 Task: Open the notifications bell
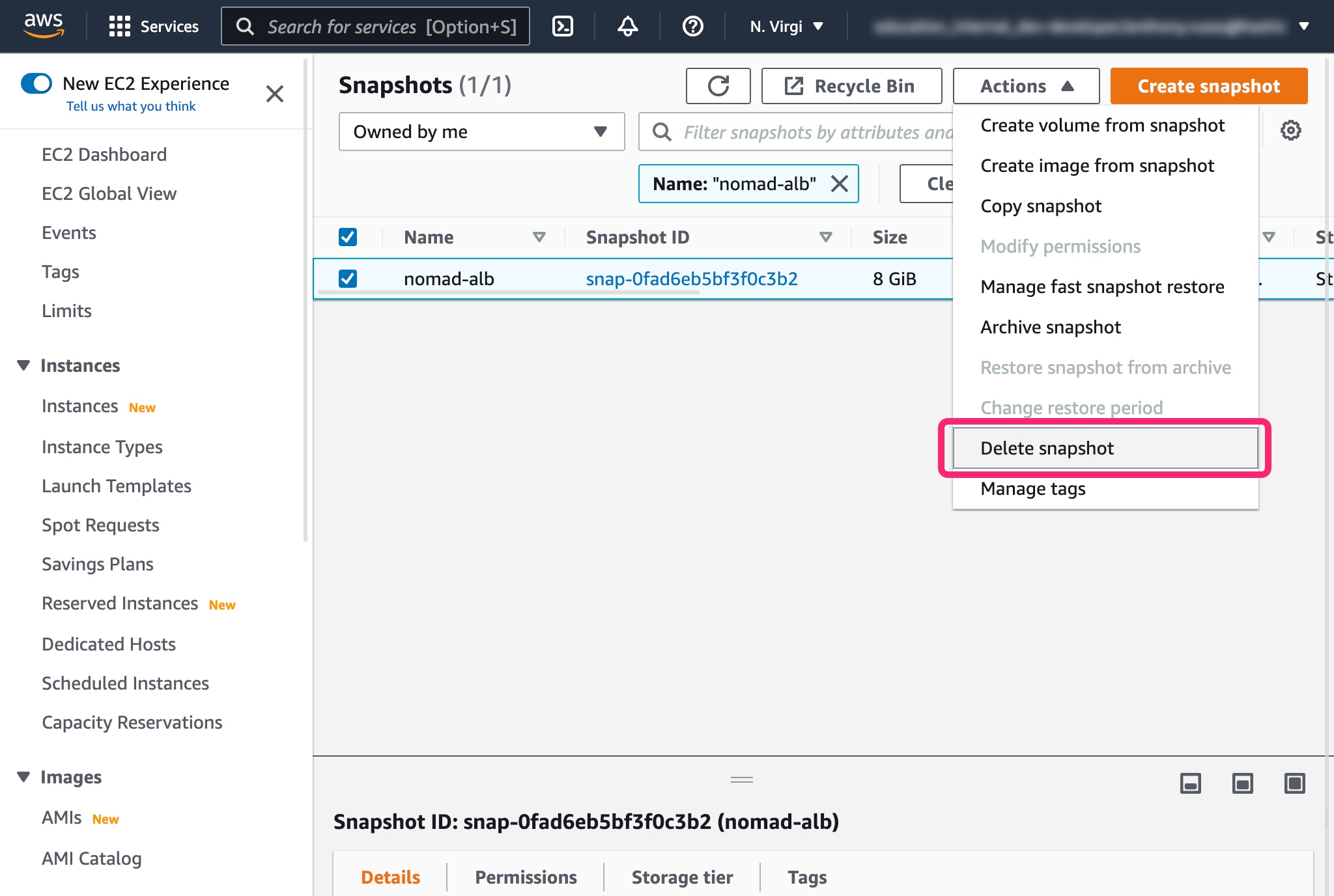click(x=627, y=26)
